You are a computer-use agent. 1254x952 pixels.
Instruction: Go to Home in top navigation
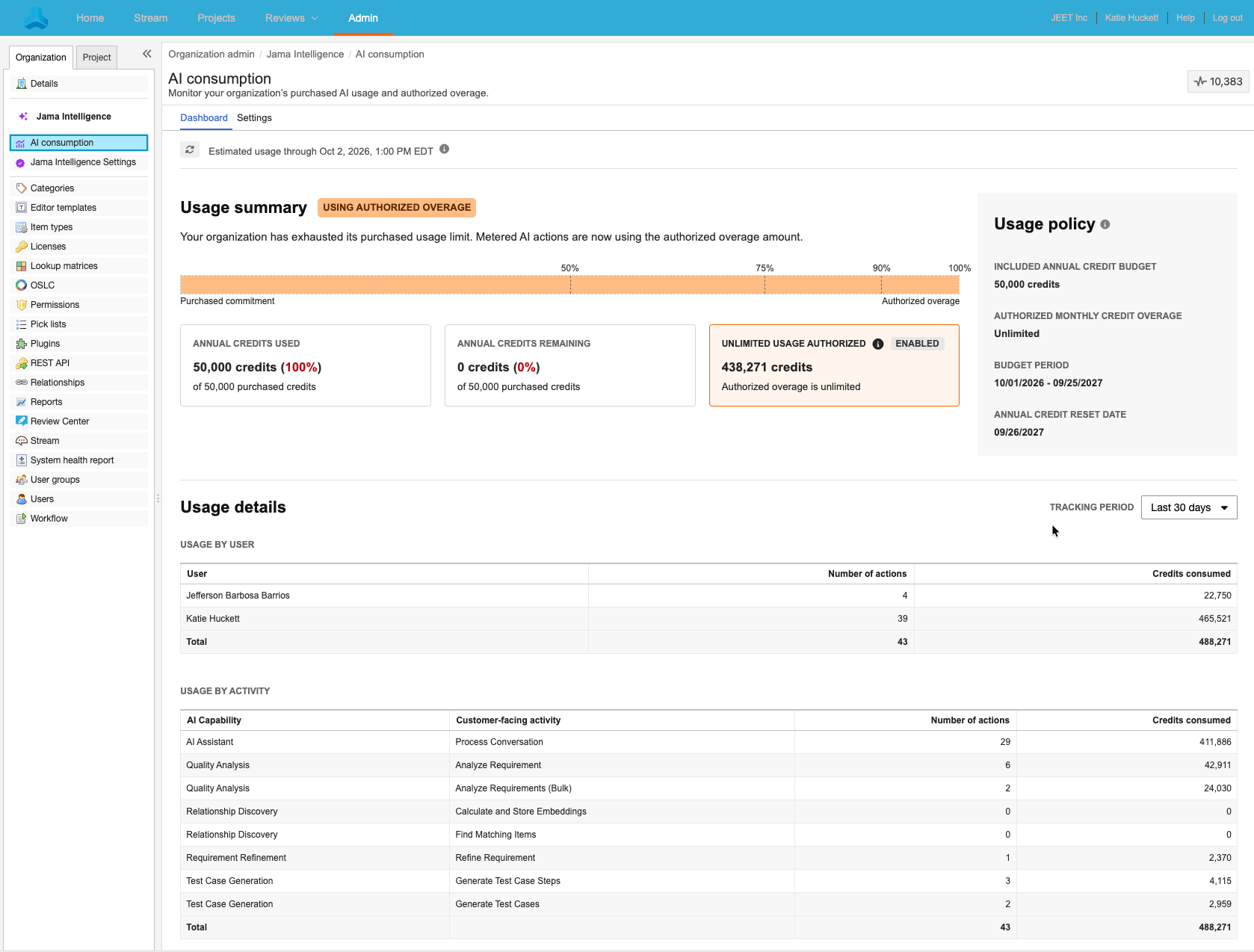(90, 18)
